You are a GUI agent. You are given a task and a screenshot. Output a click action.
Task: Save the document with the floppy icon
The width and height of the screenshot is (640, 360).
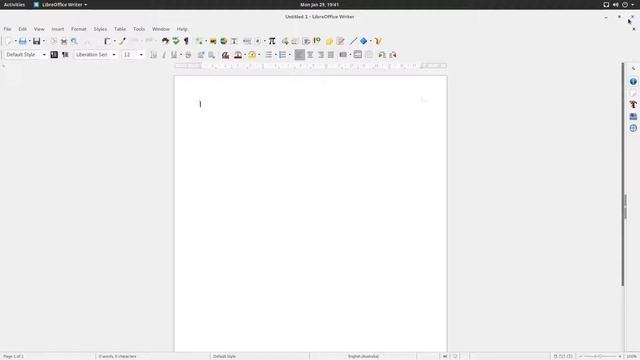(37, 41)
